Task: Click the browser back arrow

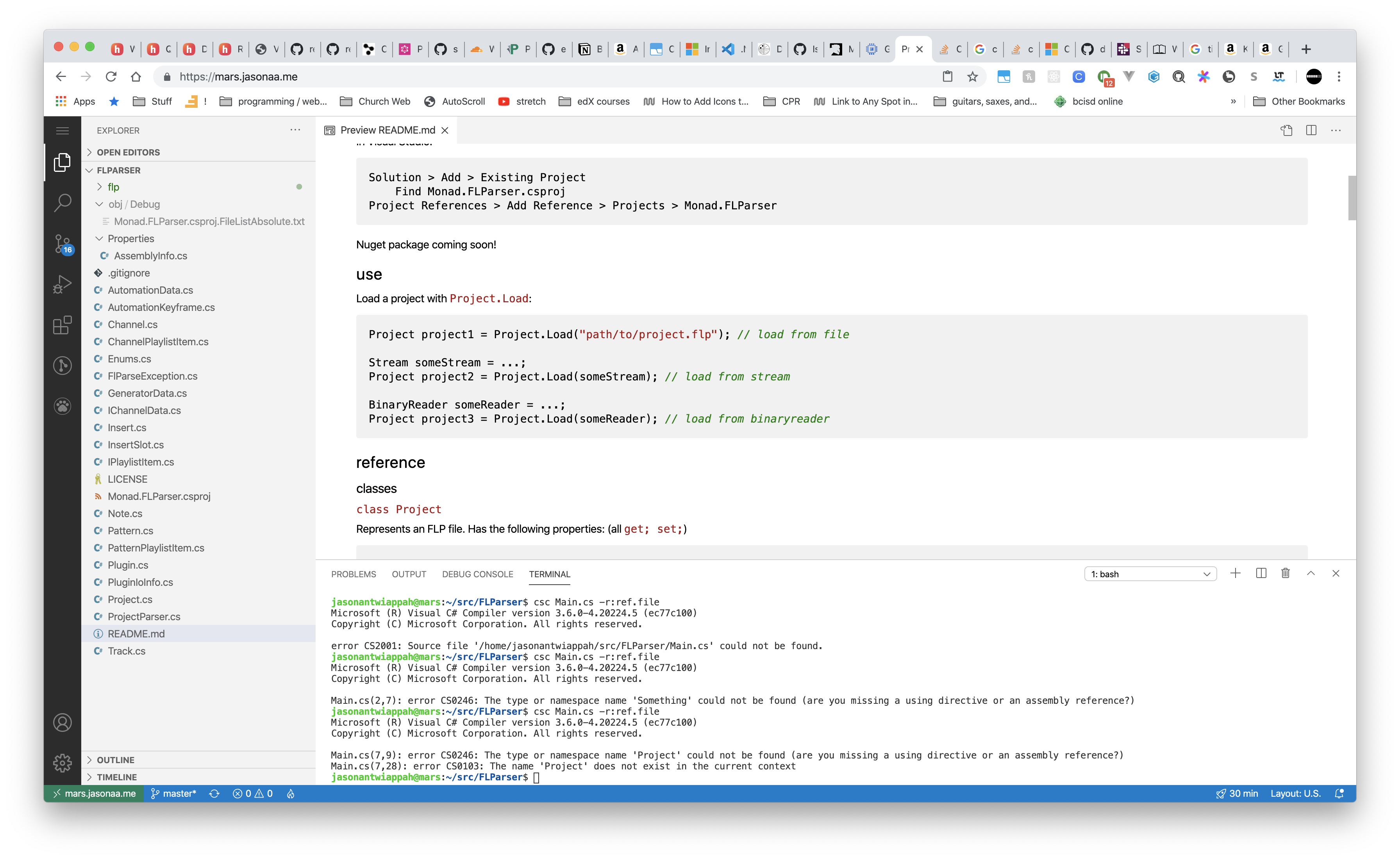Action: [x=61, y=76]
